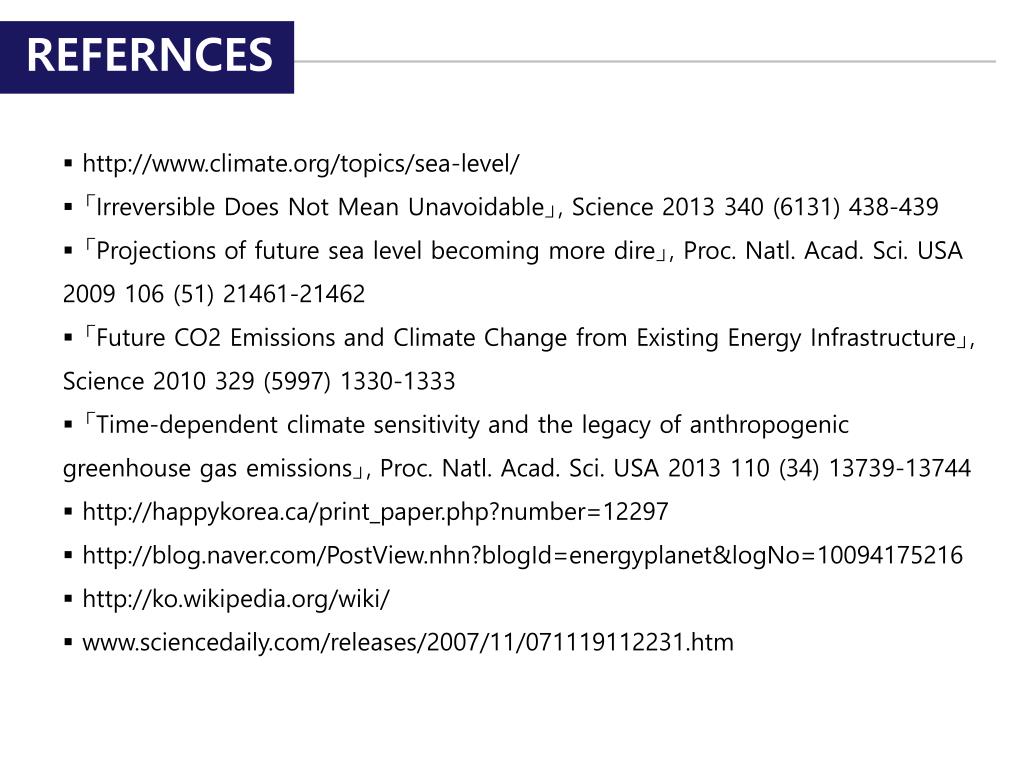Click 'Projections of future sea level' citation

[377, 251]
